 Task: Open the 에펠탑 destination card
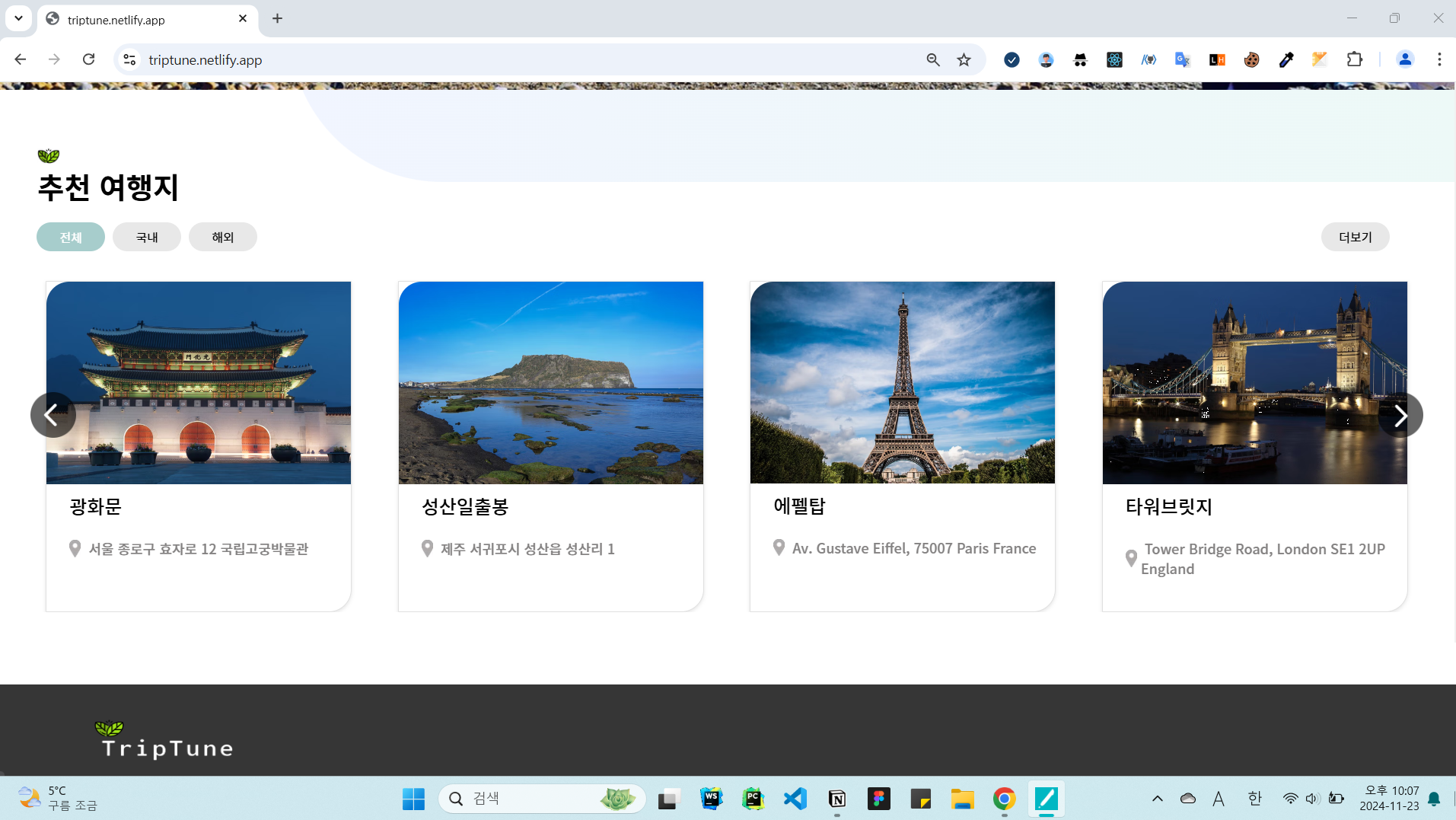click(x=902, y=445)
